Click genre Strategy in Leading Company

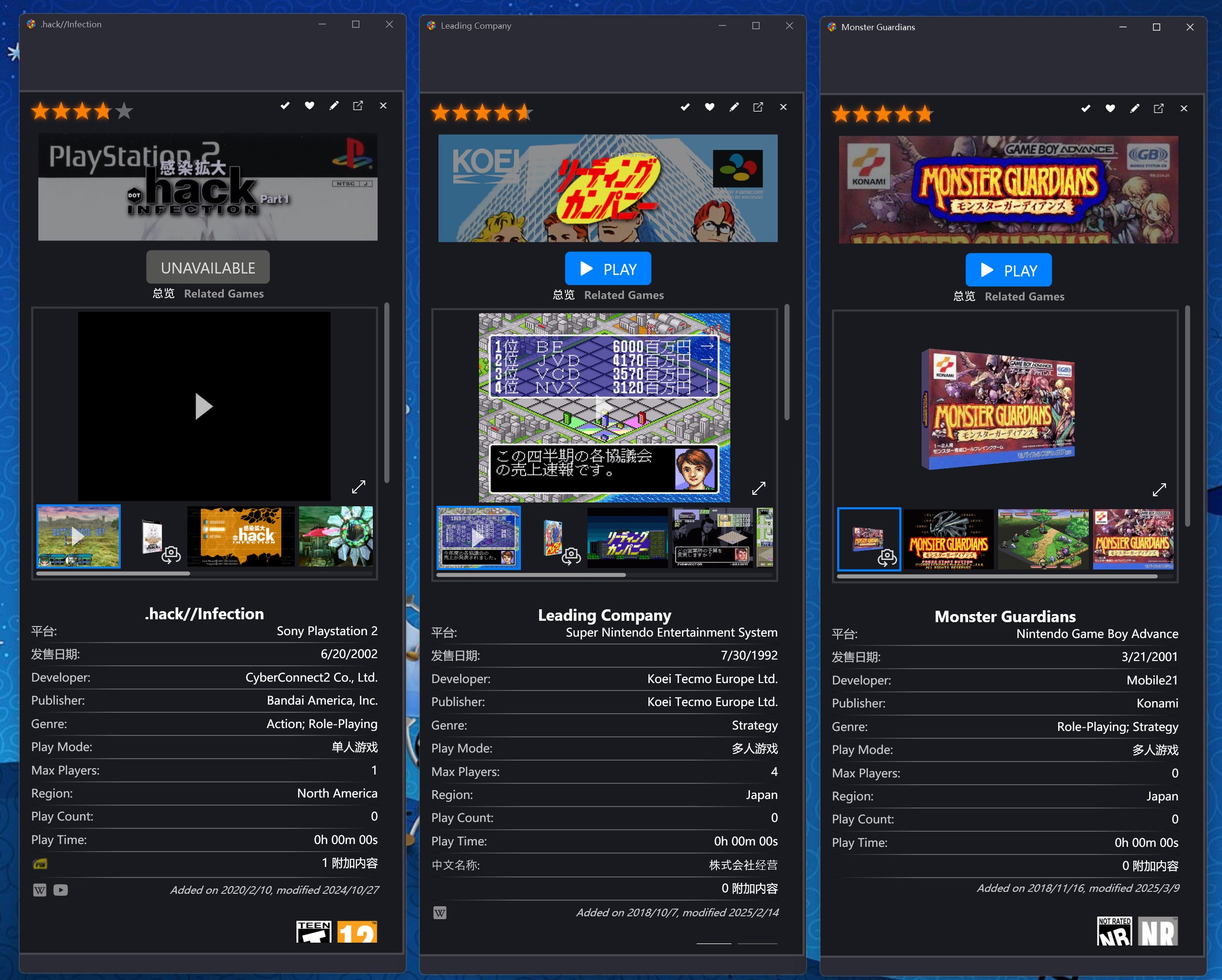(754, 726)
